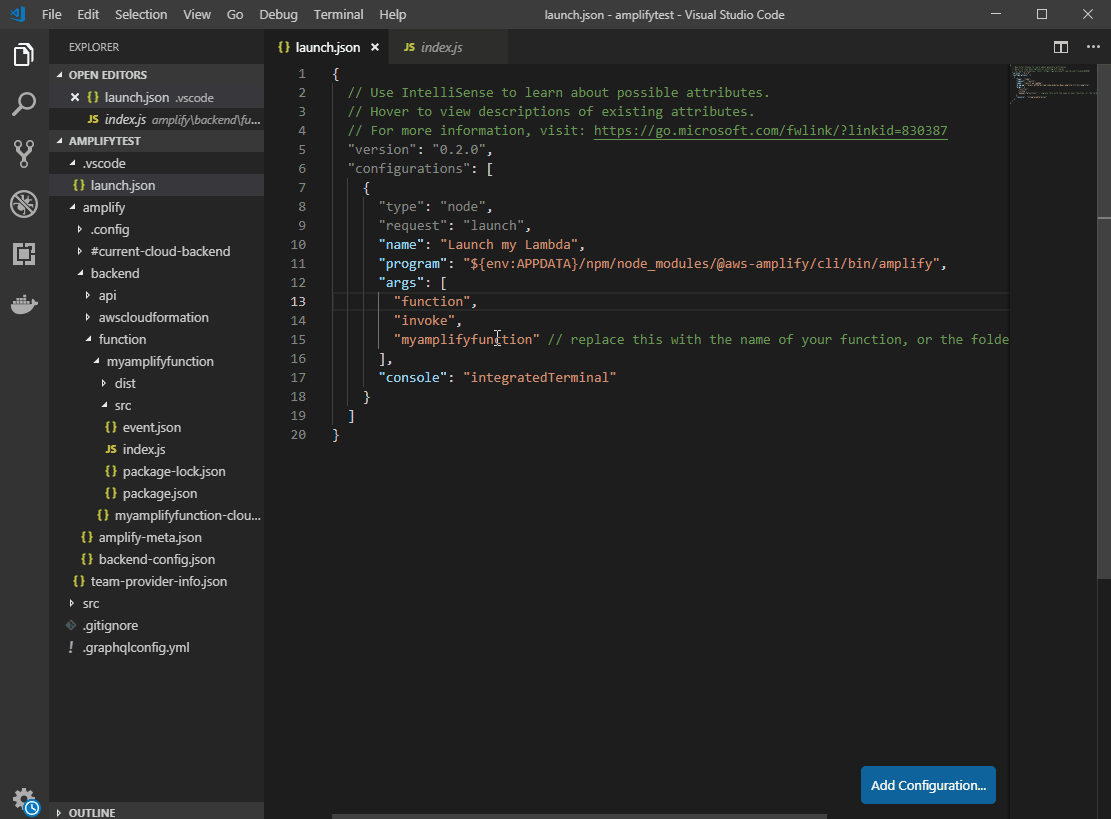Open the Extensions view icon

(x=24, y=254)
